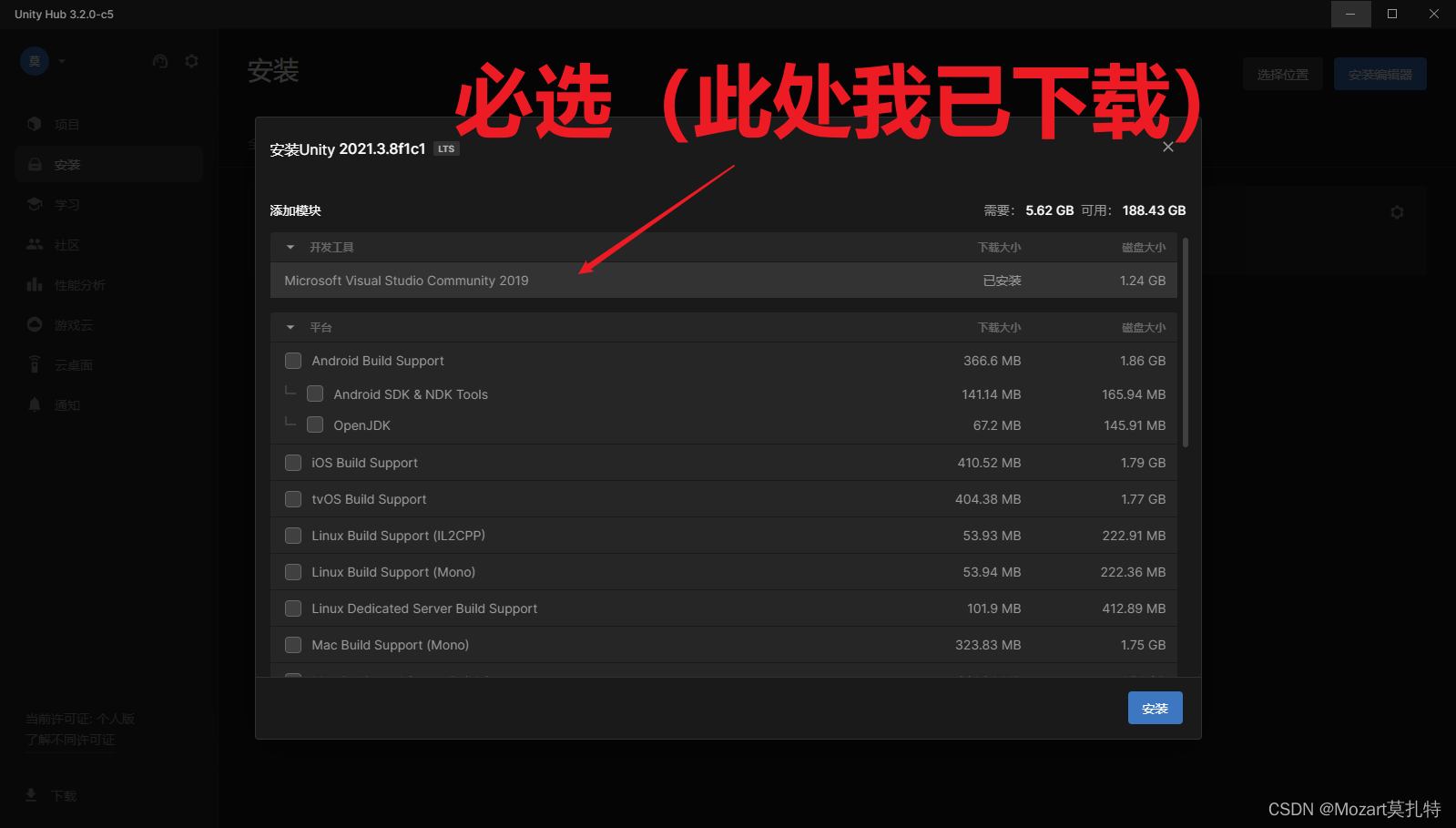The width and height of the screenshot is (1456, 828).
Task: Click the 101.9 MB download size value
Action: (994, 608)
